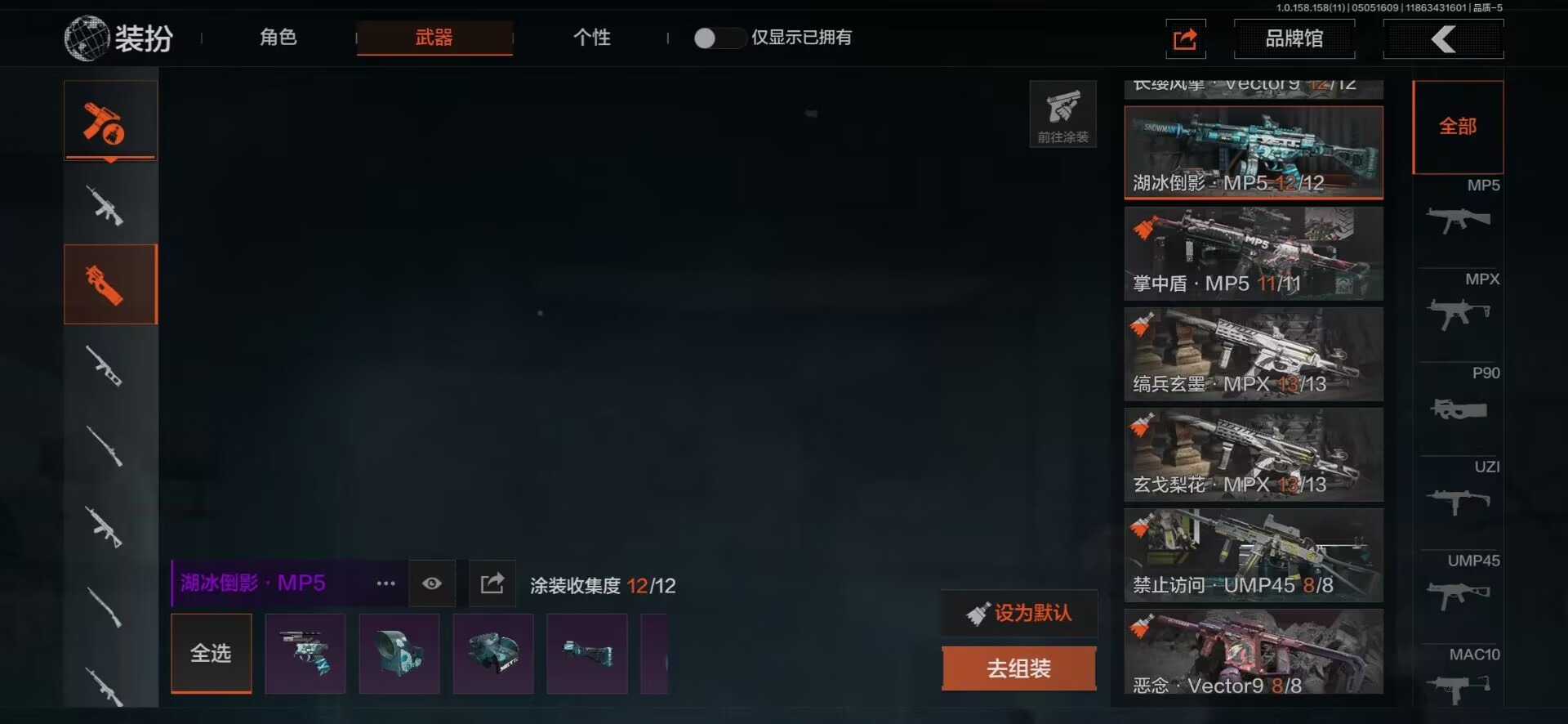The height and width of the screenshot is (724, 1568).
Task: Click the back arrow button at top right
Action: click(x=1443, y=38)
